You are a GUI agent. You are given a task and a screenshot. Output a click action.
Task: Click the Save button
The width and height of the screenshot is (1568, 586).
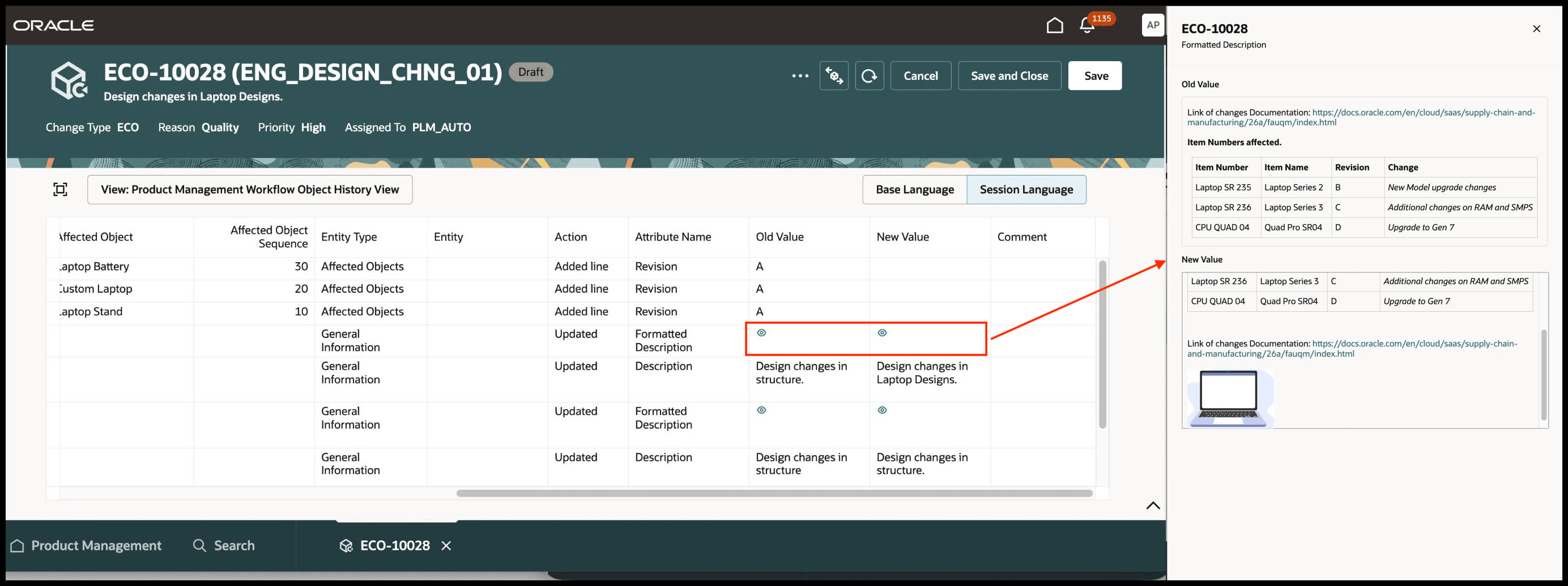pyautogui.click(x=1096, y=76)
